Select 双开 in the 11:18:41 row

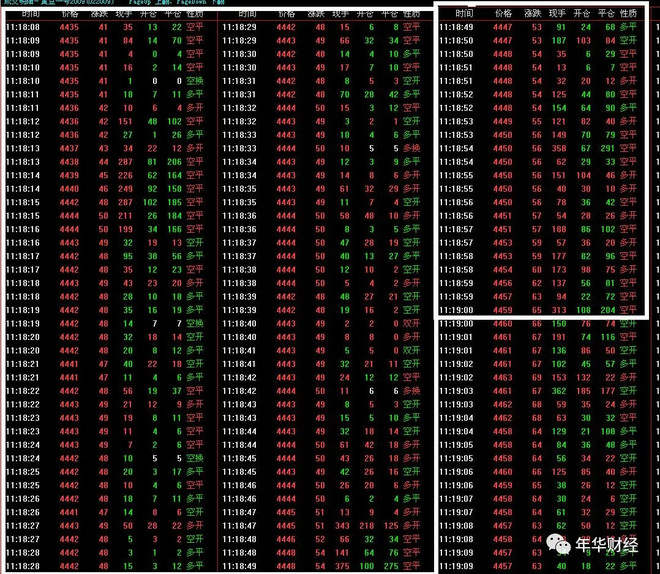411,351
